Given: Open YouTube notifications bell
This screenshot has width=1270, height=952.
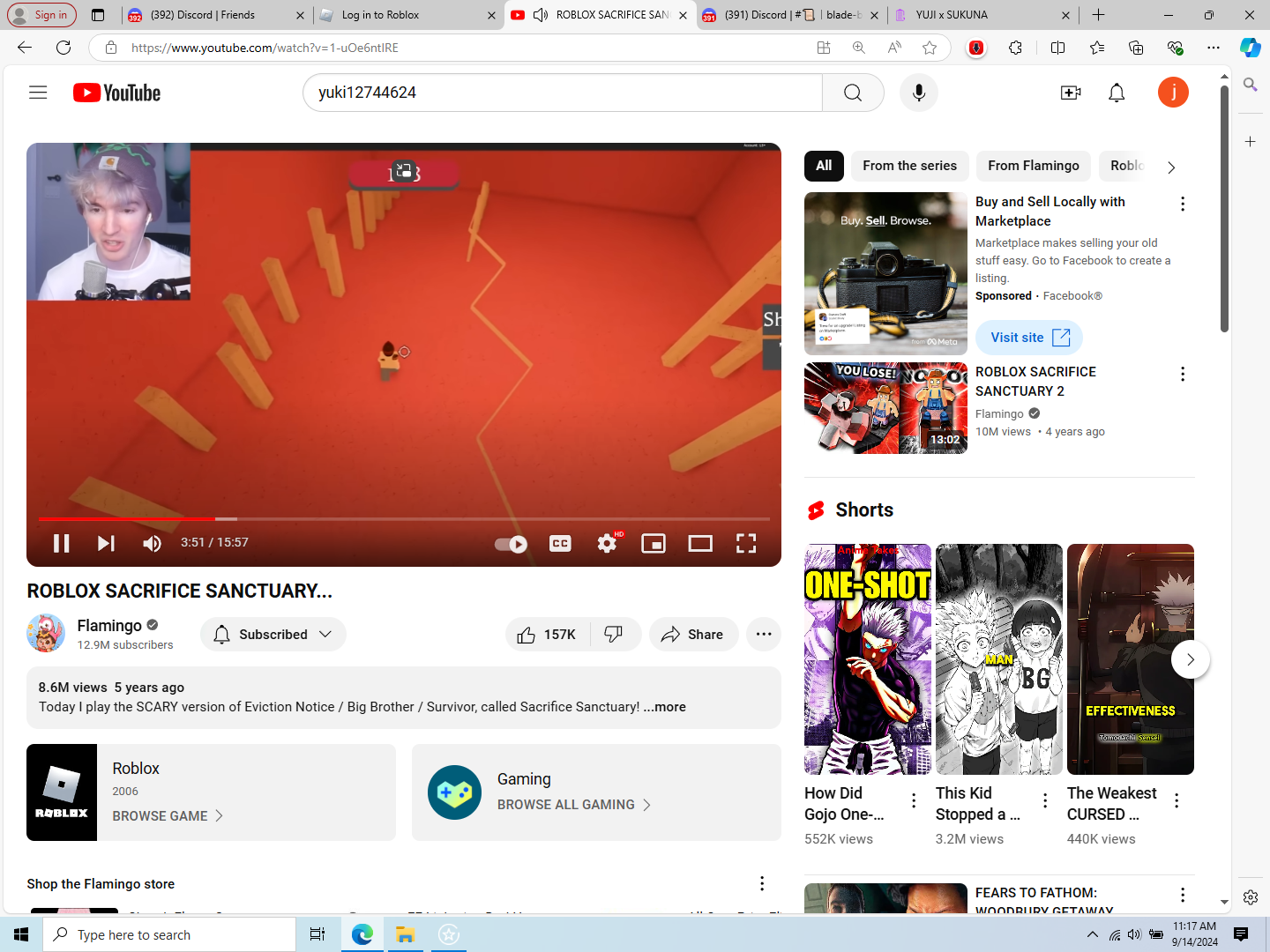Looking at the screenshot, I should coord(1117,93).
